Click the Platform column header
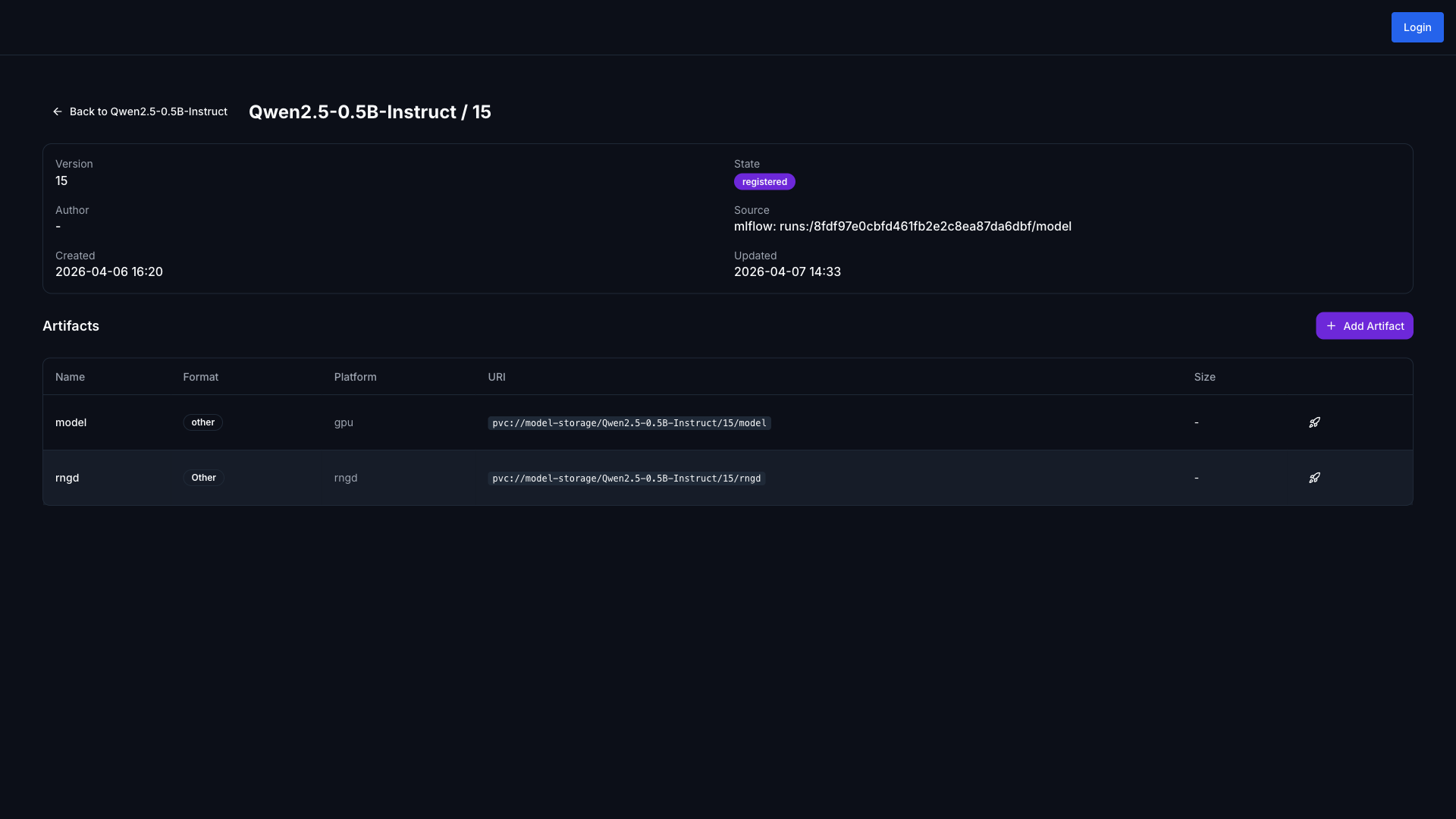 coord(355,377)
